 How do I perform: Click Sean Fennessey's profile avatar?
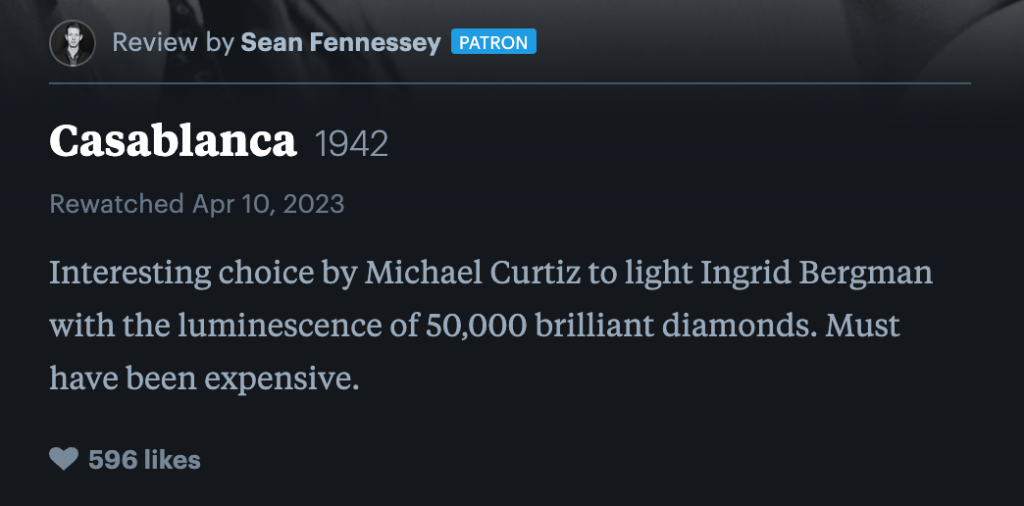72,43
